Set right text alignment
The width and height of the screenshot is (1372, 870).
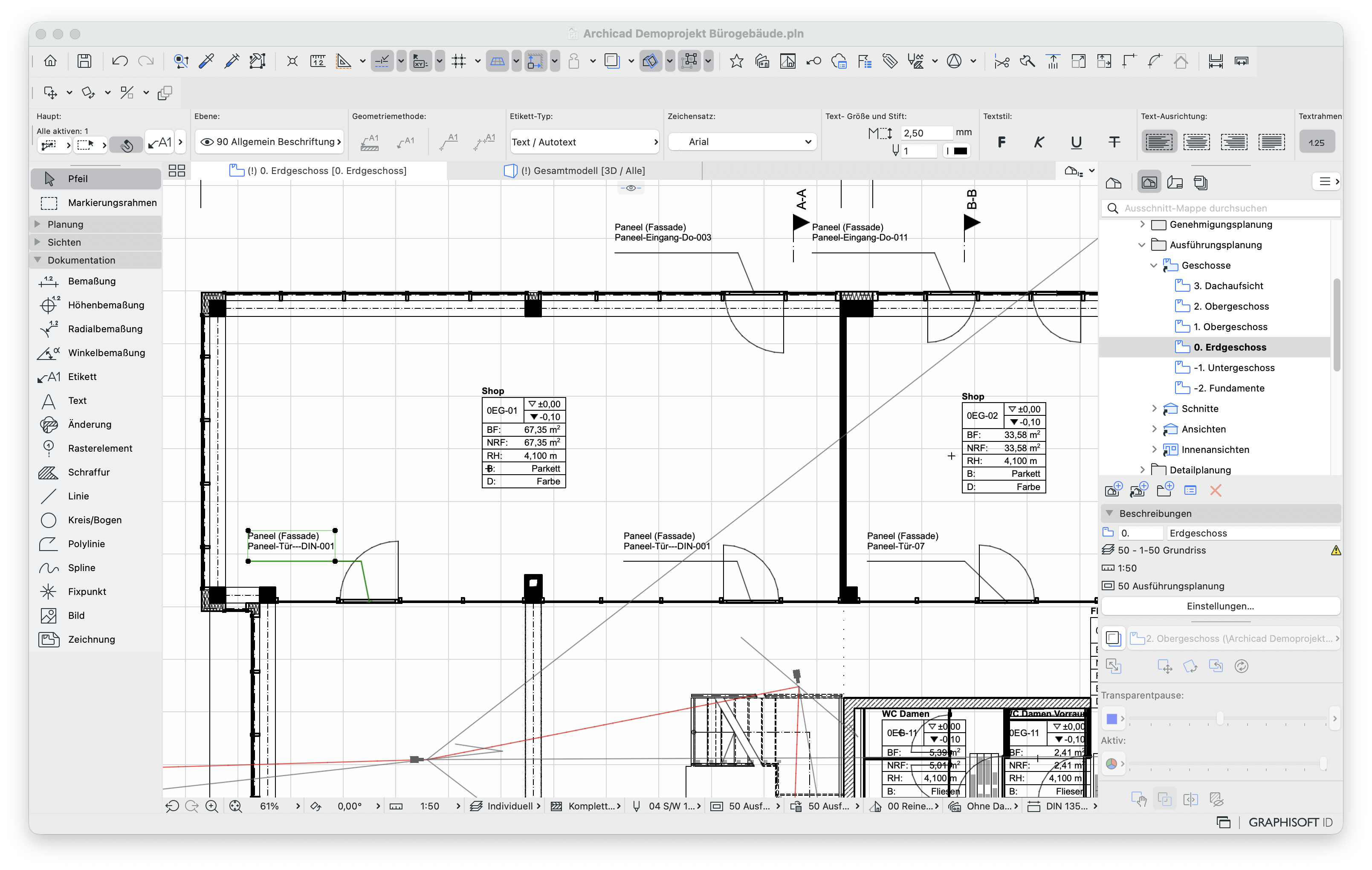(1234, 142)
